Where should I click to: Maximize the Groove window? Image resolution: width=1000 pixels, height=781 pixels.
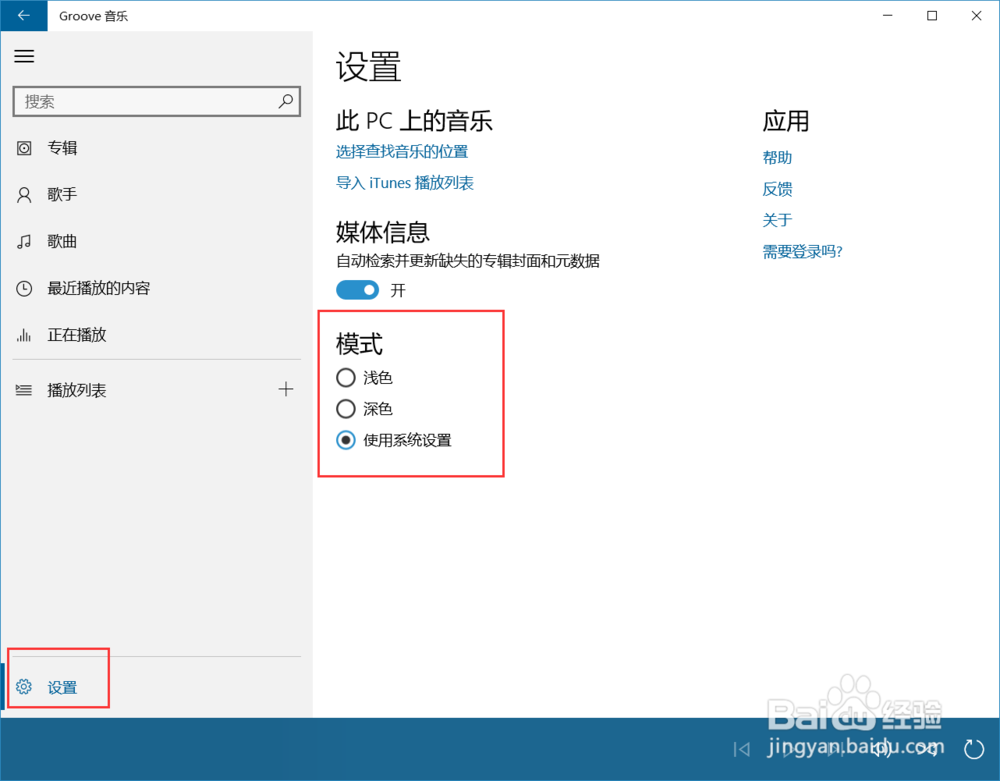pos(932,15)
